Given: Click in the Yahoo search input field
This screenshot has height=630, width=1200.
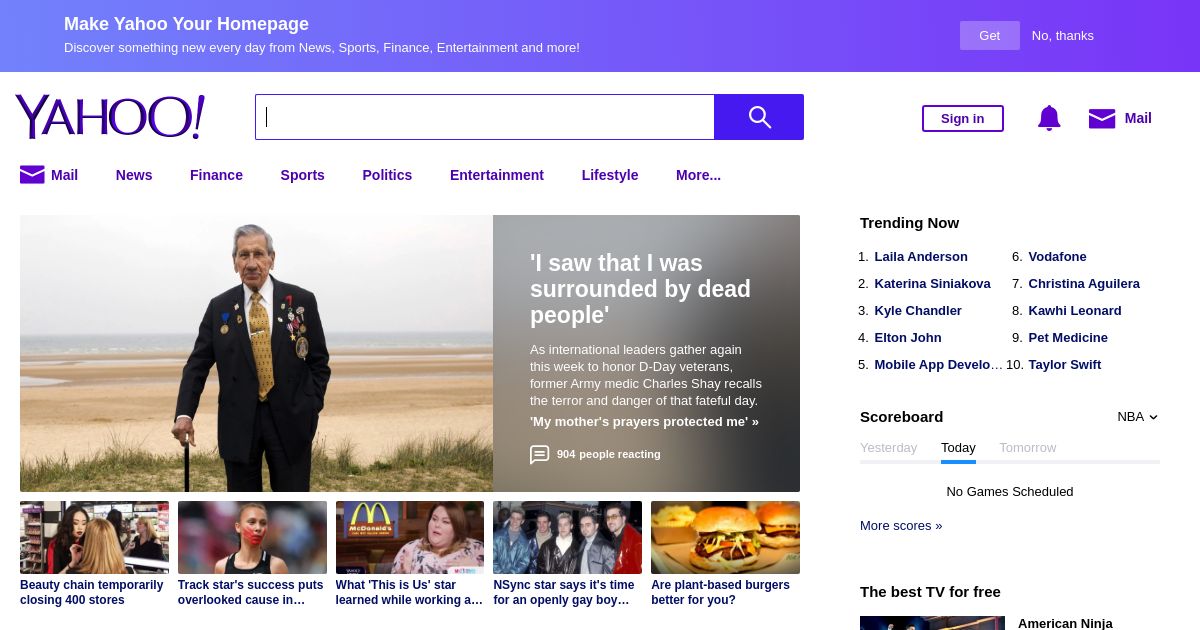Looking at the screenshot, I should coord(485,117).
